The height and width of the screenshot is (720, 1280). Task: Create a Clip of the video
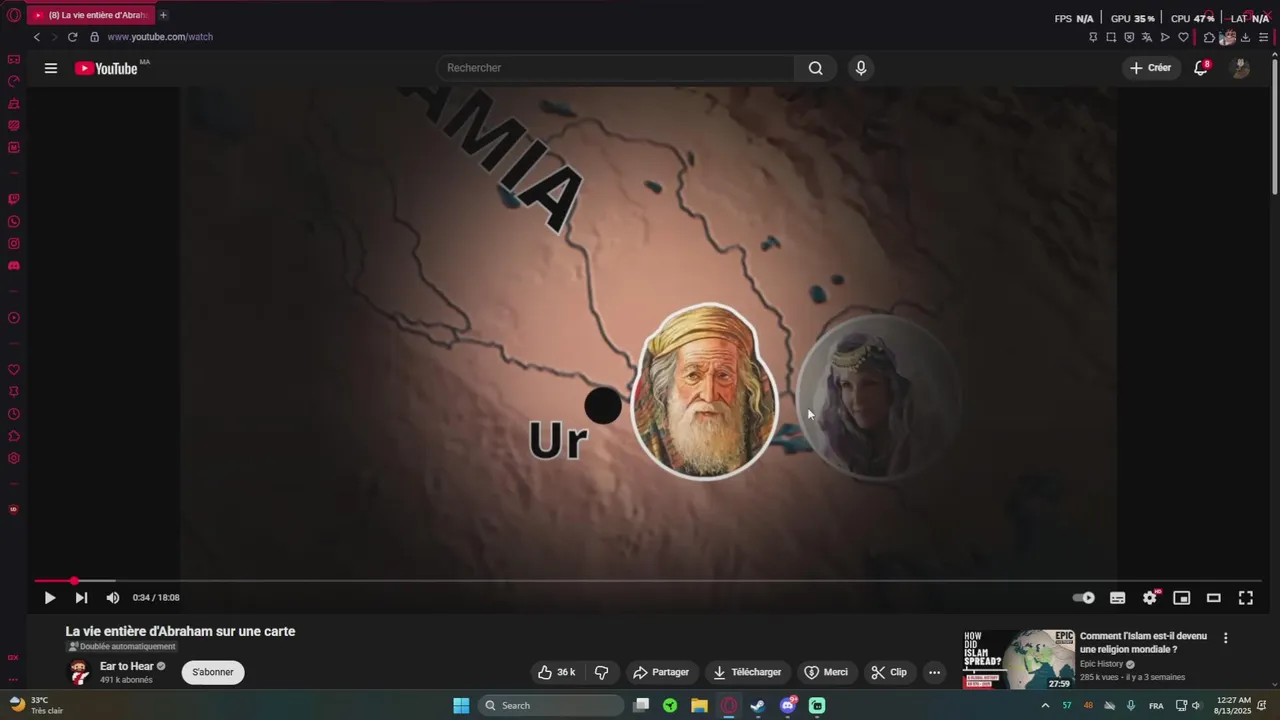(889, 672)
